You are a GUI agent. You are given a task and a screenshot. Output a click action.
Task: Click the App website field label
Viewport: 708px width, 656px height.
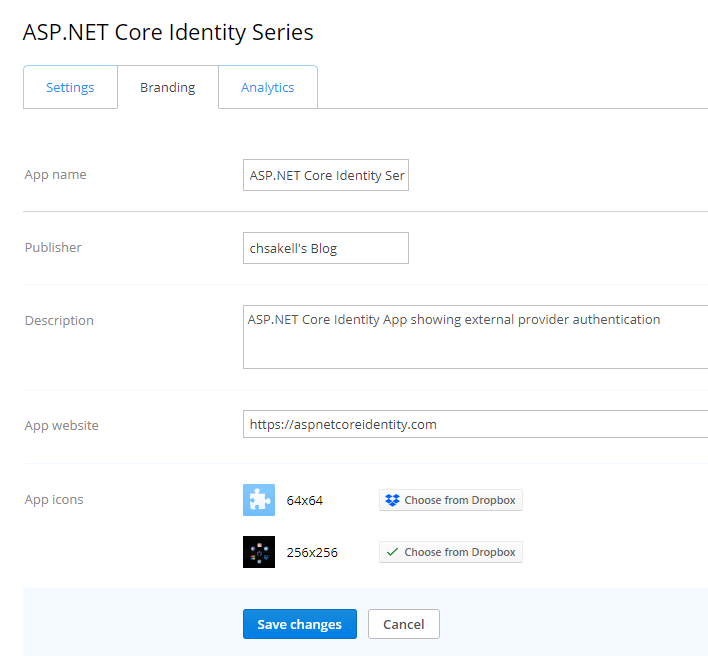(61, 425)
